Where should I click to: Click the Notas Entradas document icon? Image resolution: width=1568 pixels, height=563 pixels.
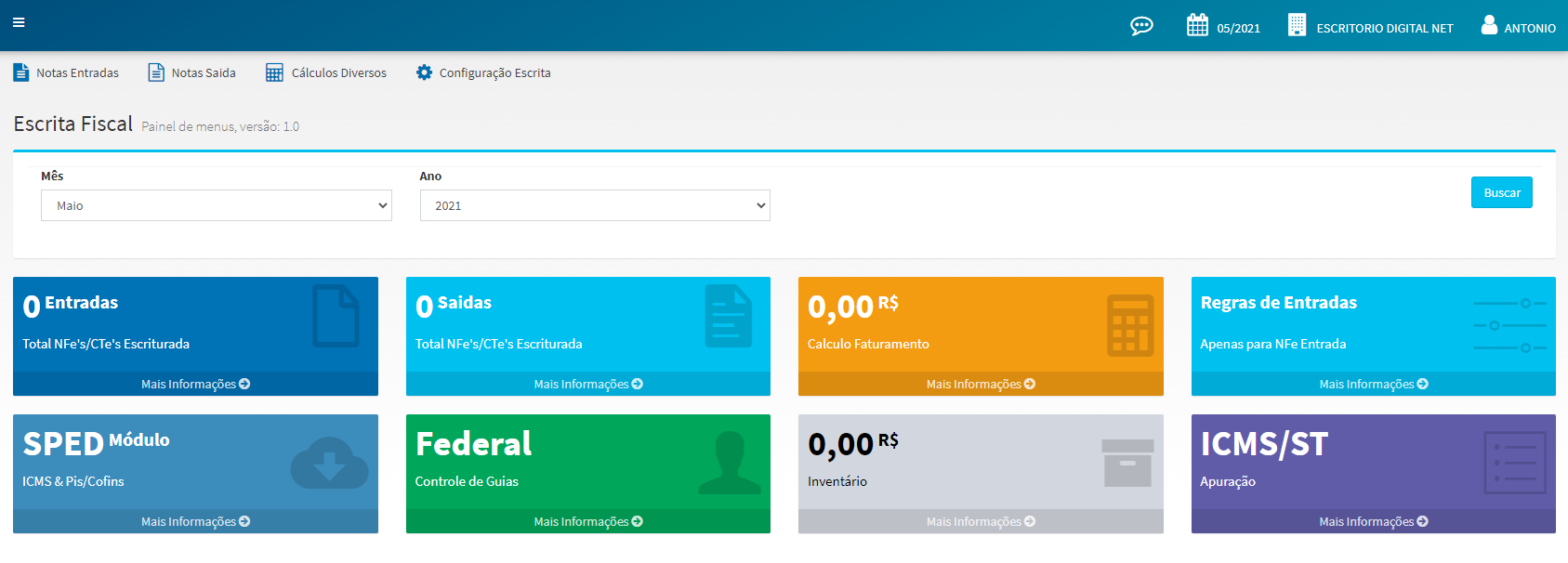pyautogui.click(x=21, y=72)
